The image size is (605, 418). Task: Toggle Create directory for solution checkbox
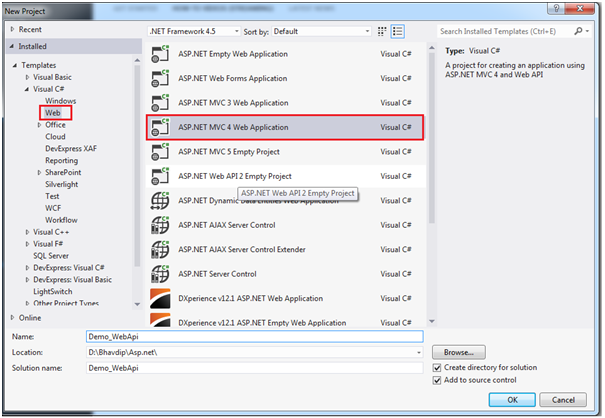(x=437, y=367)
